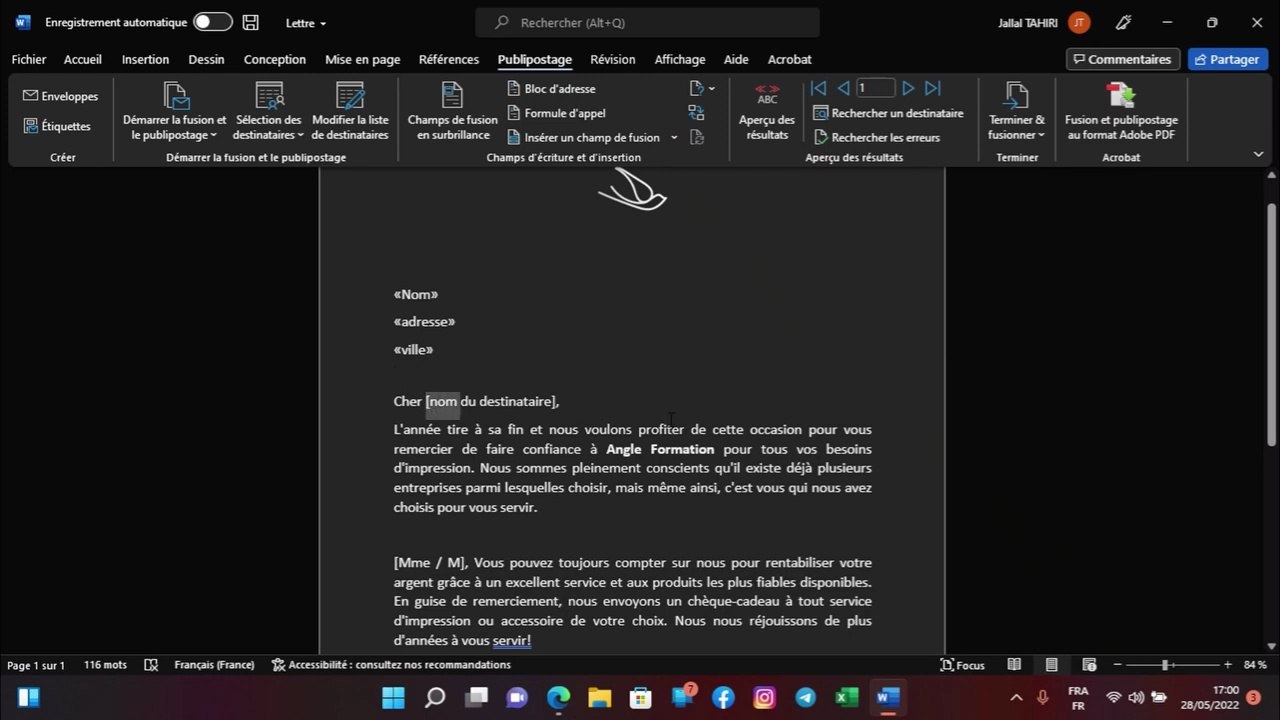This screenshot has width=1280, height=720.
Task: Click the 84 % zoom level
Action: (1255, 665)
